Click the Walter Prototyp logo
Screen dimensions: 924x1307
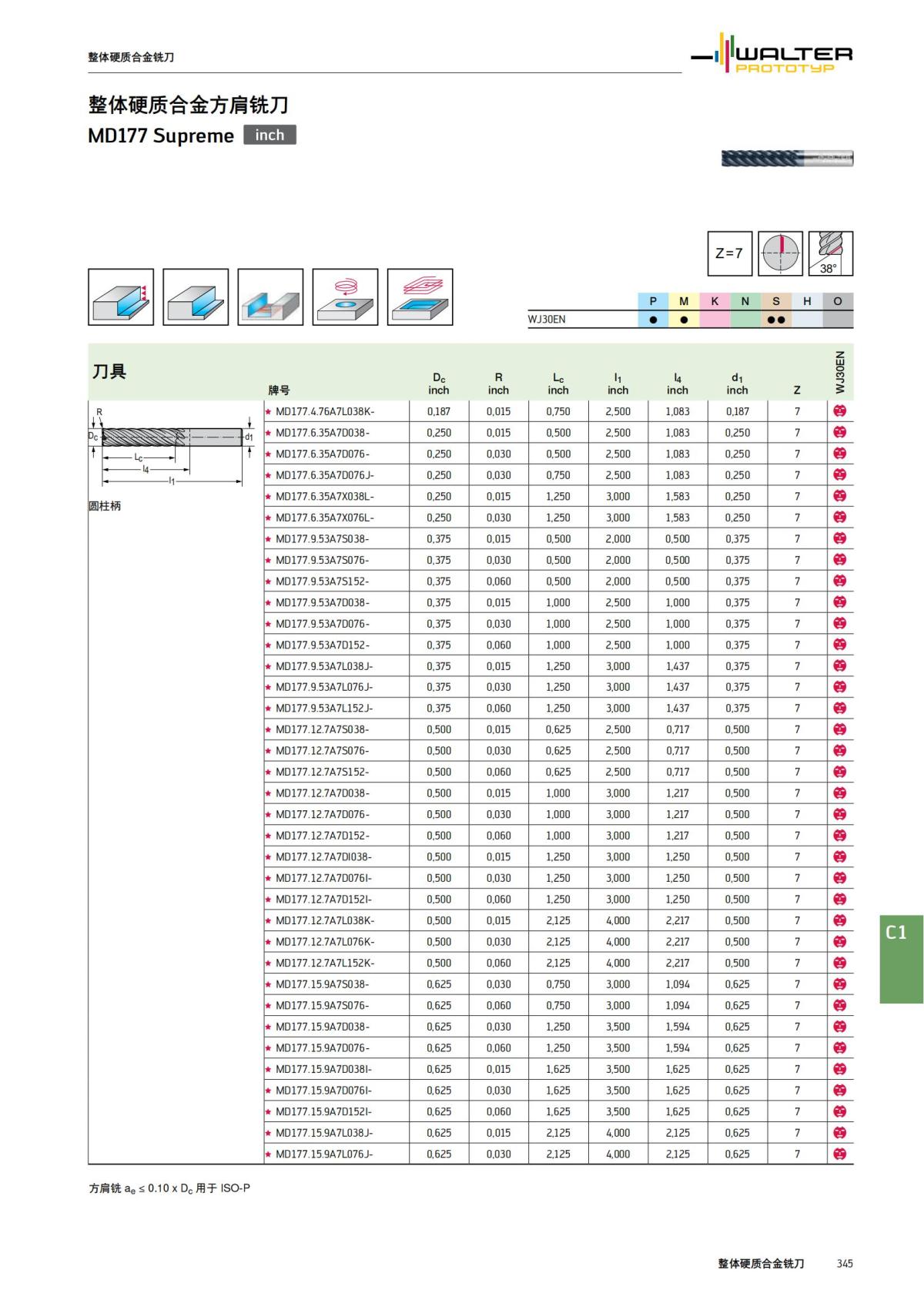(772, 53)
